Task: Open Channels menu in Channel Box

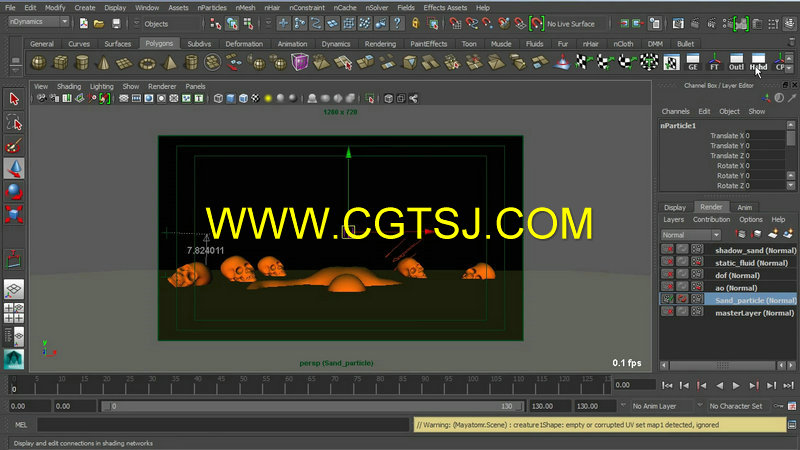Action: (x=675, y=111)
